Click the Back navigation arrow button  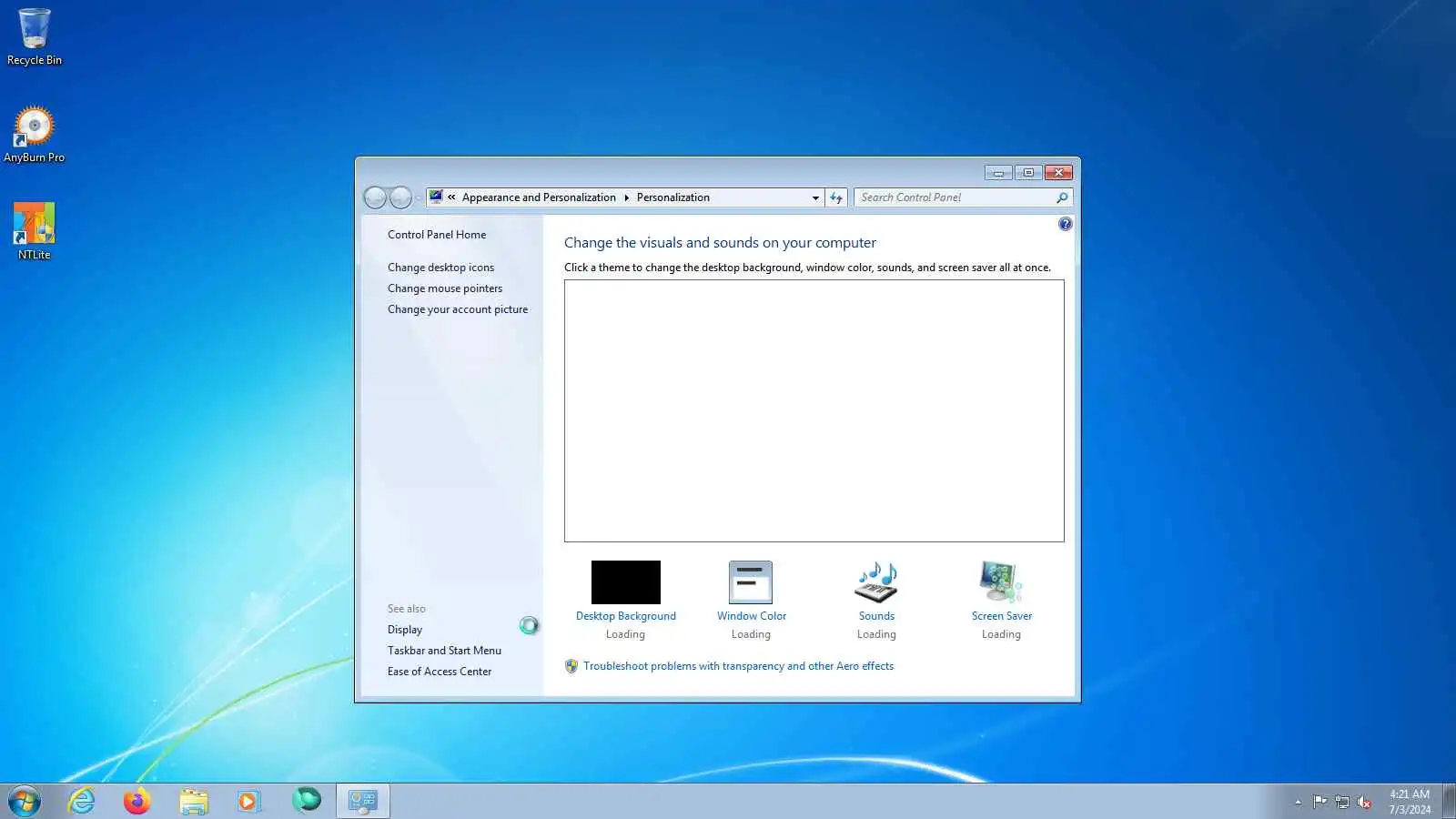click(376, 197)
